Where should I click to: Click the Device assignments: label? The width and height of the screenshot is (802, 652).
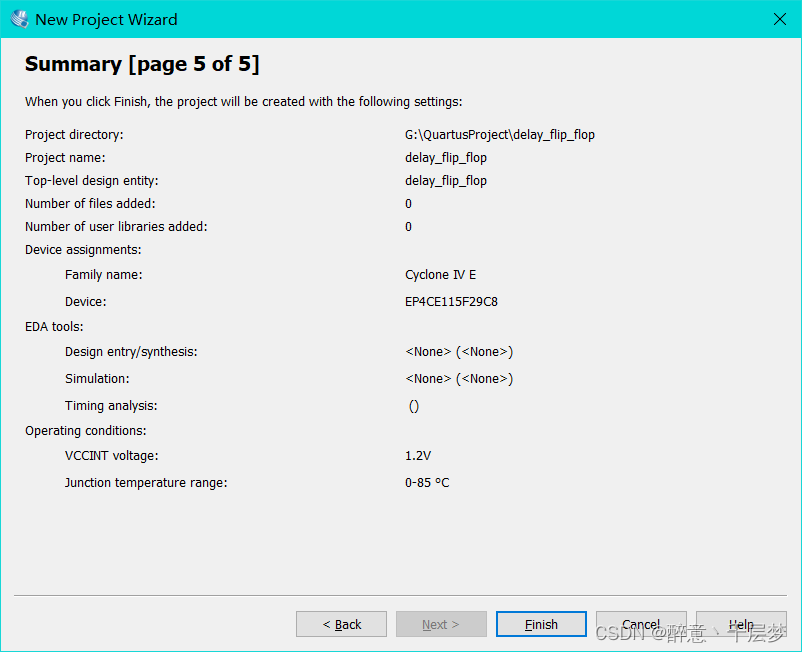pyautogui.click(x=83, y=250)
